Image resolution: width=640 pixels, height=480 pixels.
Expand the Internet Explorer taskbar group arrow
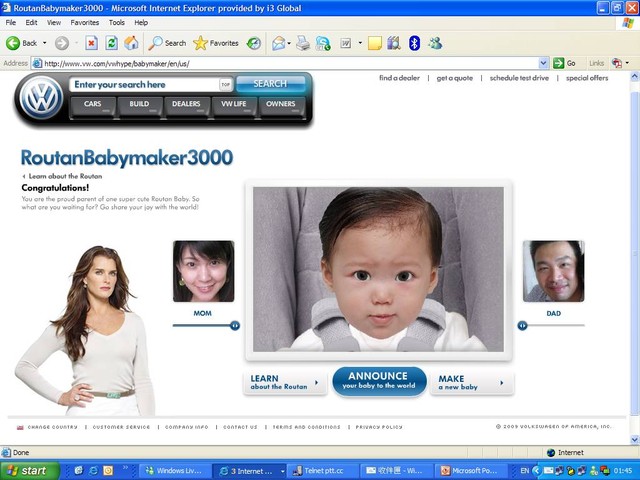click(x=282, y=471)
